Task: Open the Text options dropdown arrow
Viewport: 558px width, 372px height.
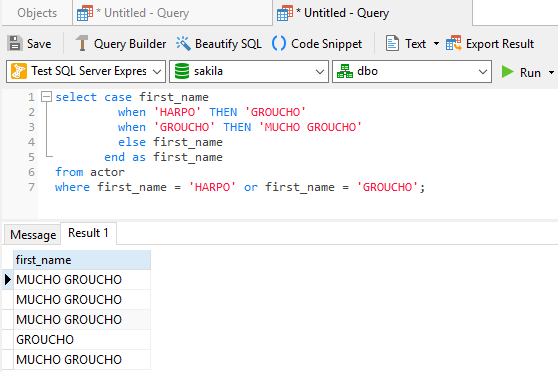Action: pyautogui.click(x=436, y=44)
